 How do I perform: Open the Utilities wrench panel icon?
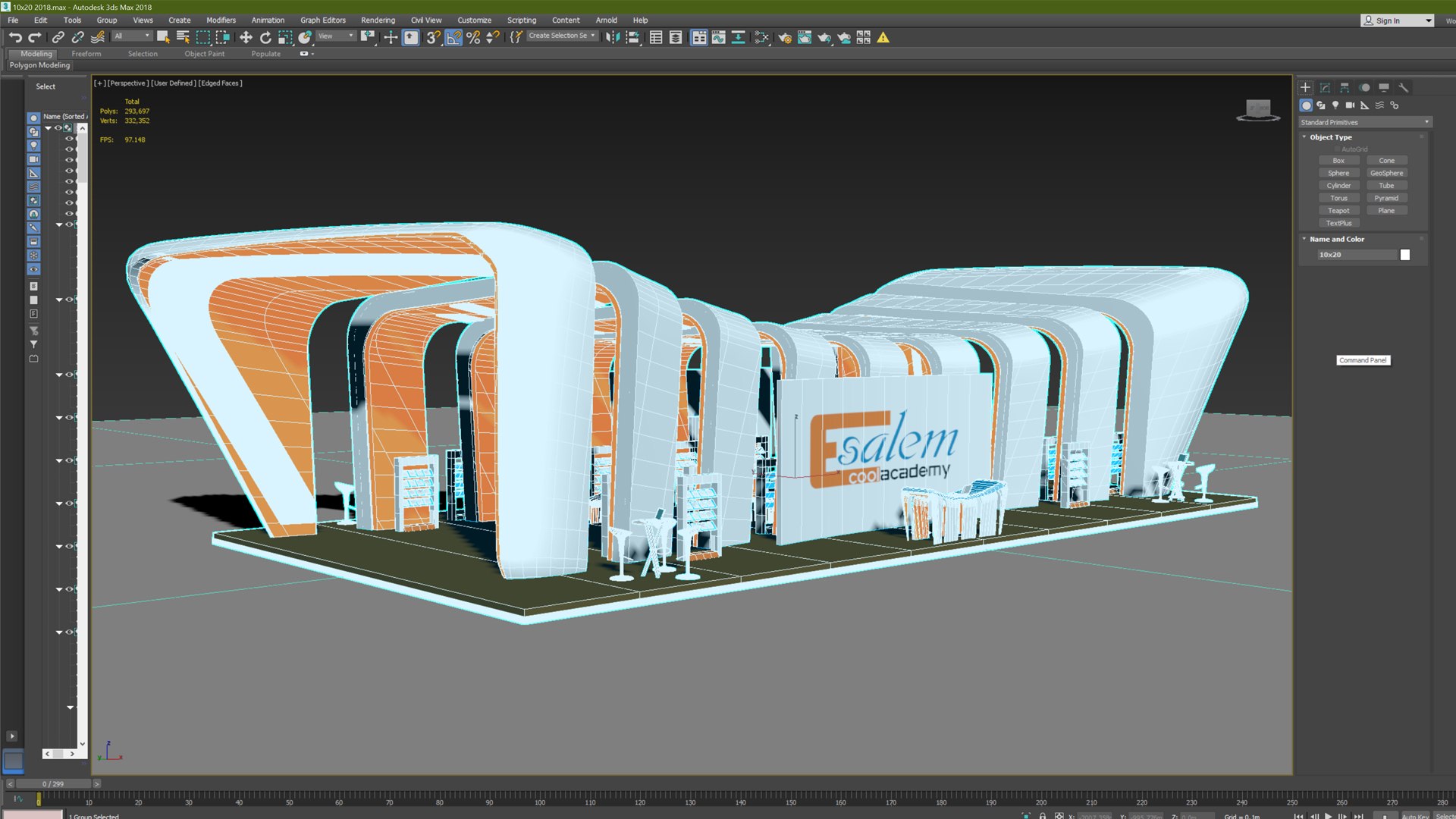point(1404,87)
